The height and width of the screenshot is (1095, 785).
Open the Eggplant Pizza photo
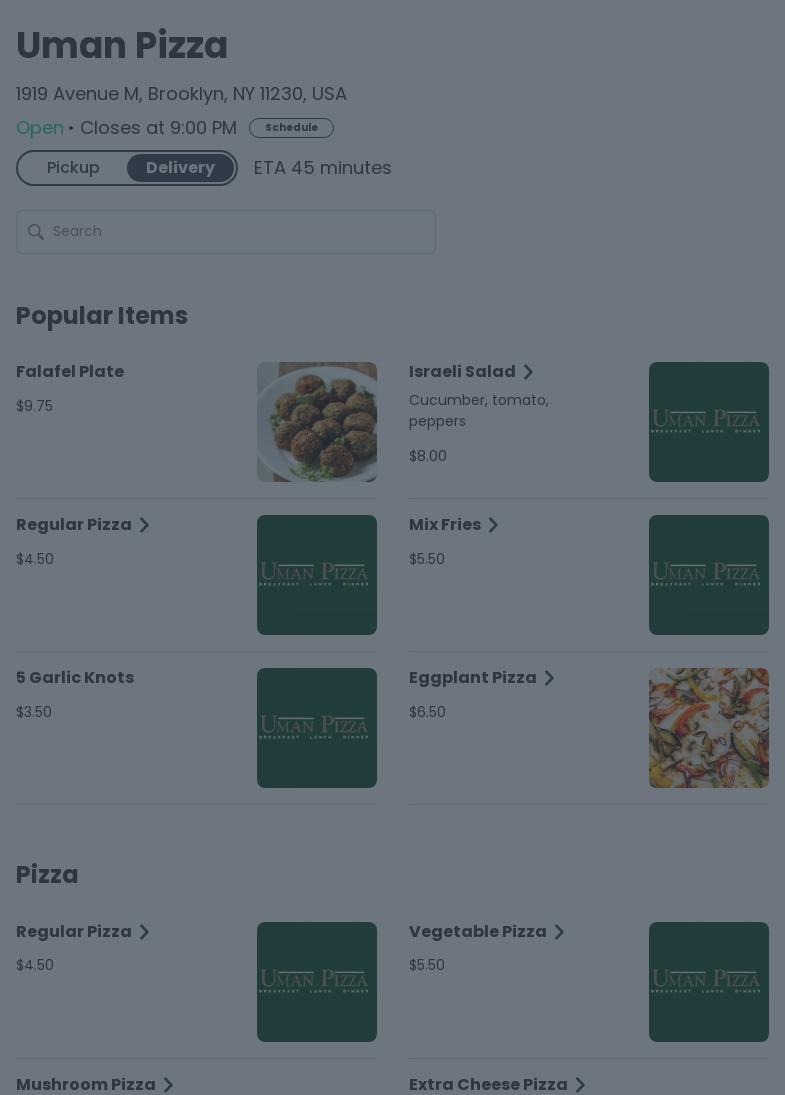coord(708,728)
